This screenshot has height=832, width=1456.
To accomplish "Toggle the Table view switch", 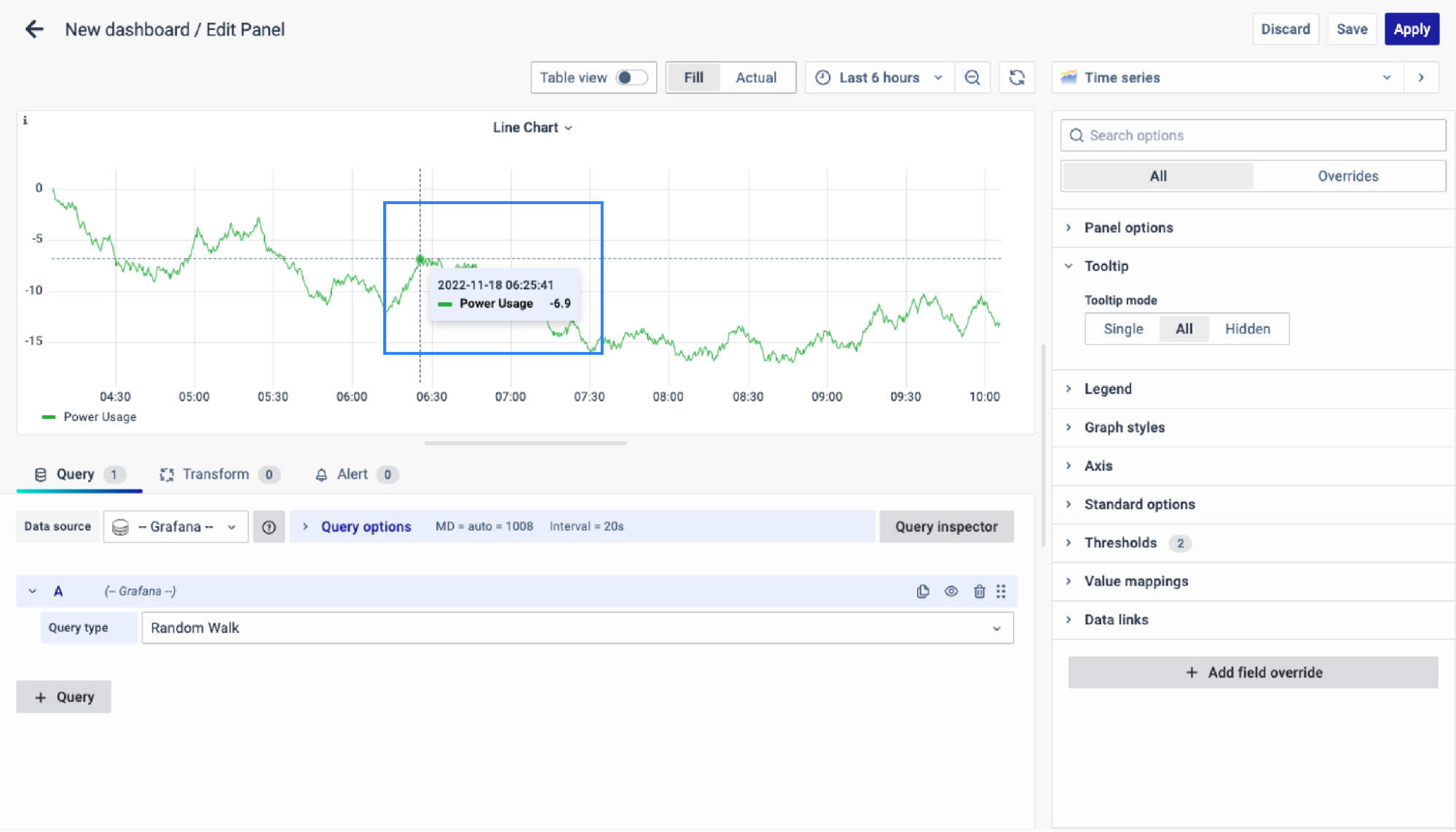I will click(630, 77).
